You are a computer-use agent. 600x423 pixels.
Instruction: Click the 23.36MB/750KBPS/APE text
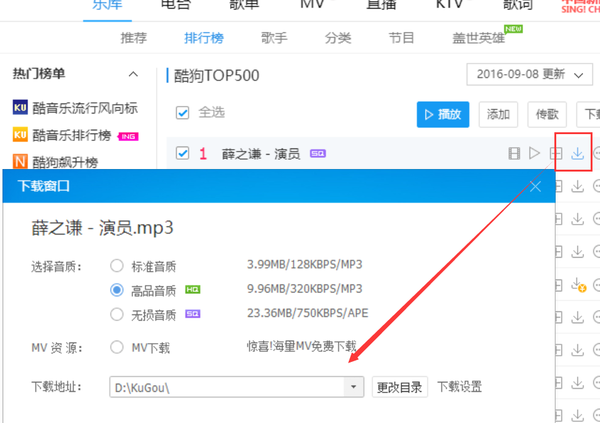click(x=308, y=313)
